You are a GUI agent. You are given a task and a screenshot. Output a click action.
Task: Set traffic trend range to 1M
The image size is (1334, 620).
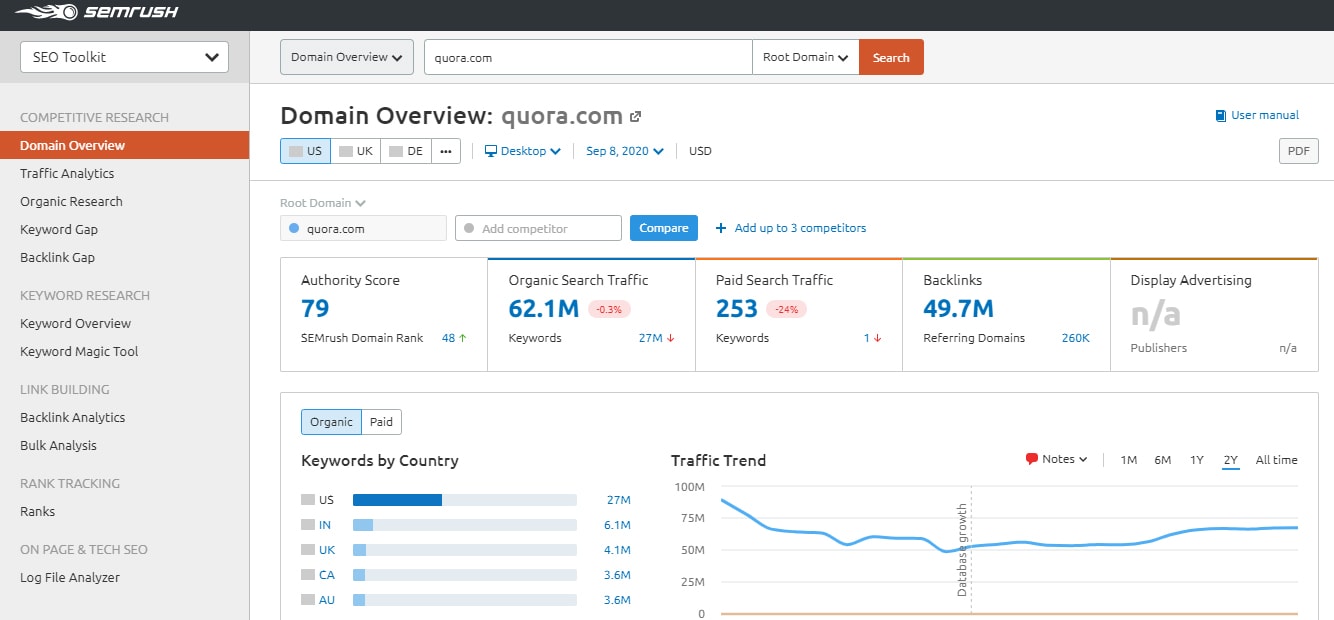pos(1129,460)
